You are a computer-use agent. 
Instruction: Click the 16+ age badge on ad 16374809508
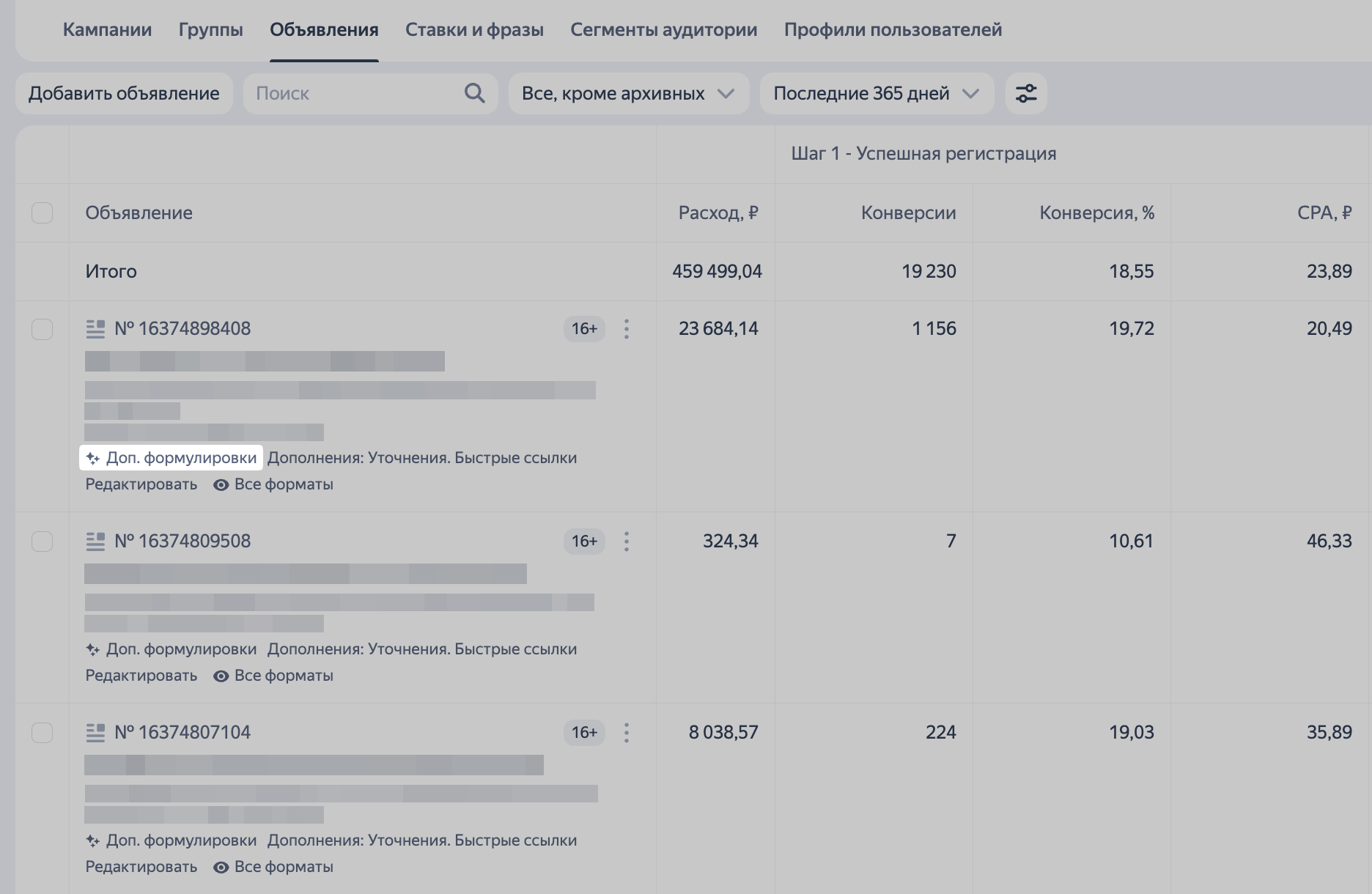coord(584,542)
